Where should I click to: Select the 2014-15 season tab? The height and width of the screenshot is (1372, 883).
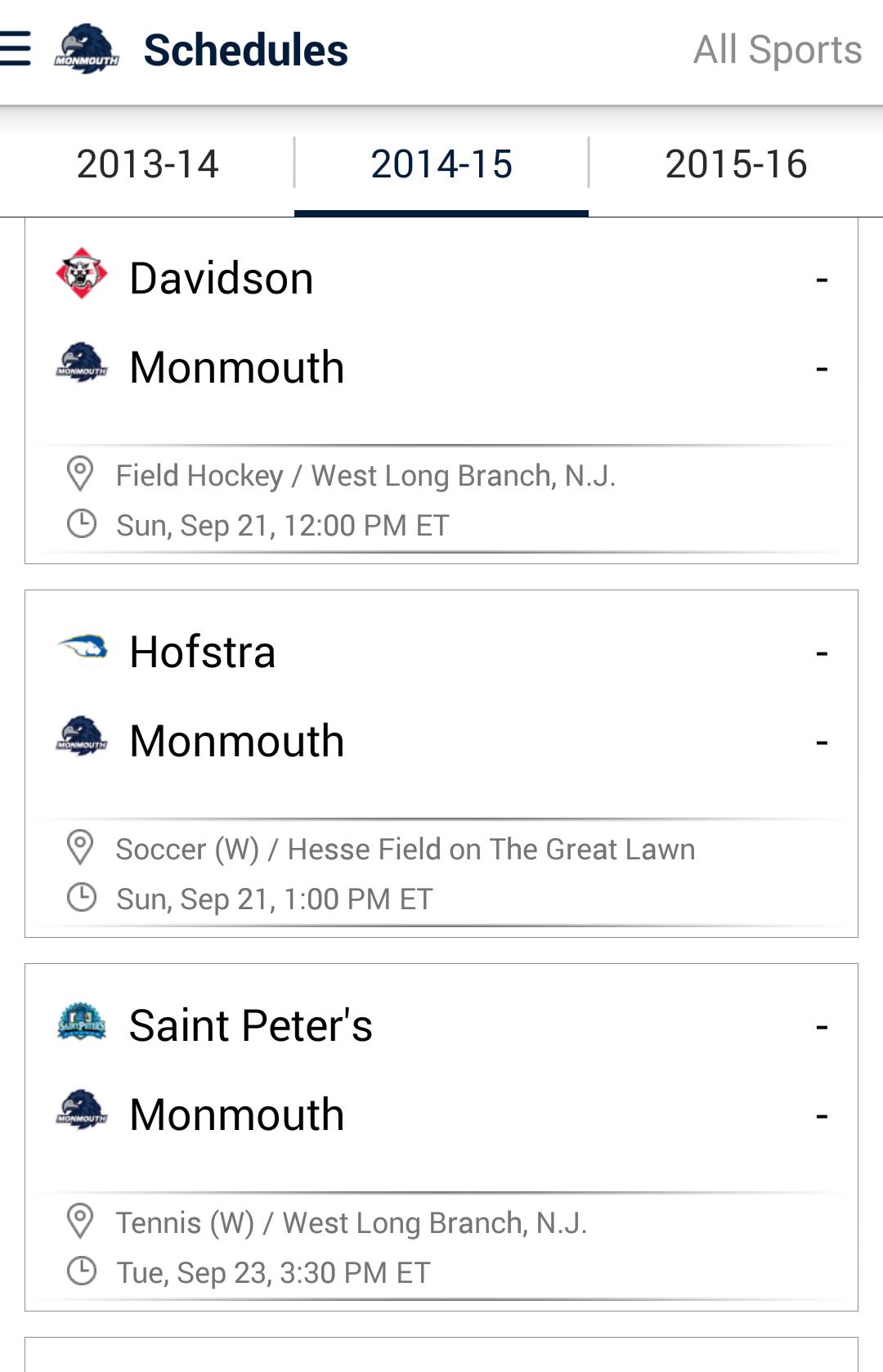(x=441, y=164)
